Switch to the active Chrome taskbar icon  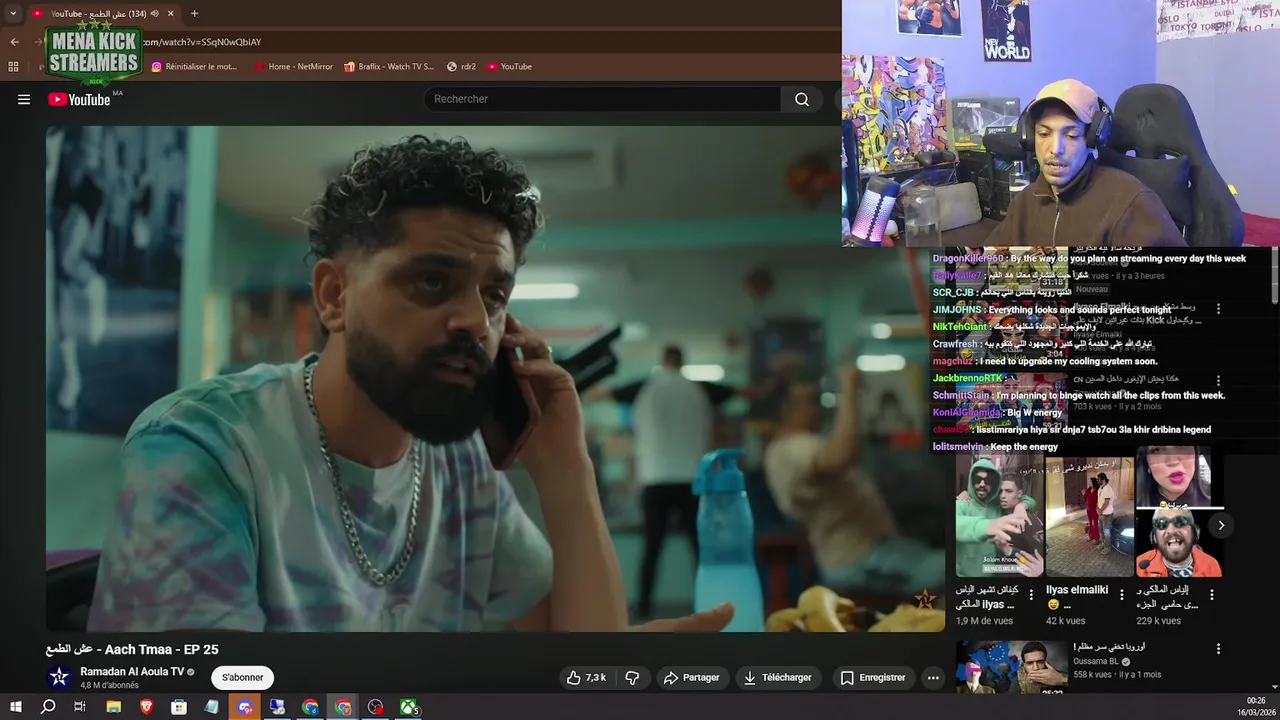pyautogui.click(x=343, y=707)
